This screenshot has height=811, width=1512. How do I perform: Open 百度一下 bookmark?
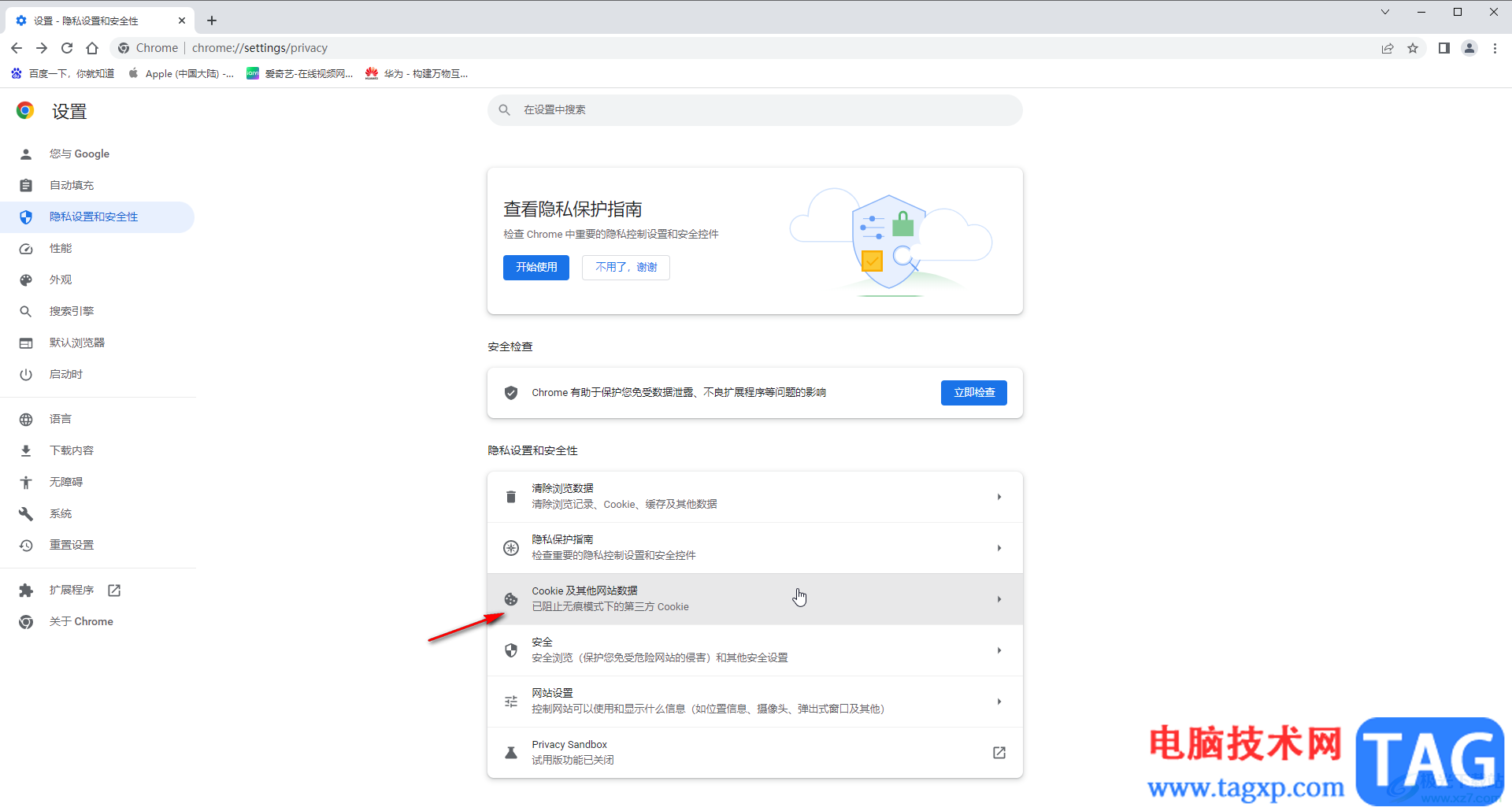tap(63, 73)
